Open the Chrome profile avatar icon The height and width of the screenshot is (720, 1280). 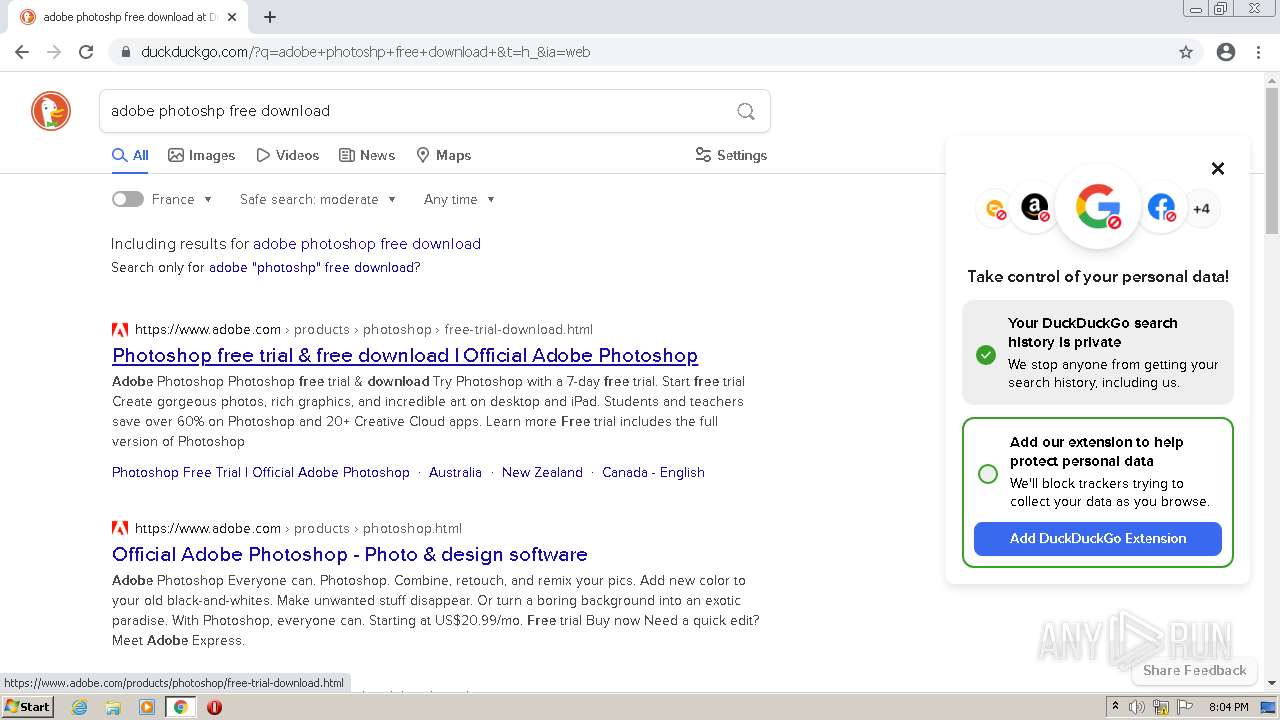(x=1226, y=52)
